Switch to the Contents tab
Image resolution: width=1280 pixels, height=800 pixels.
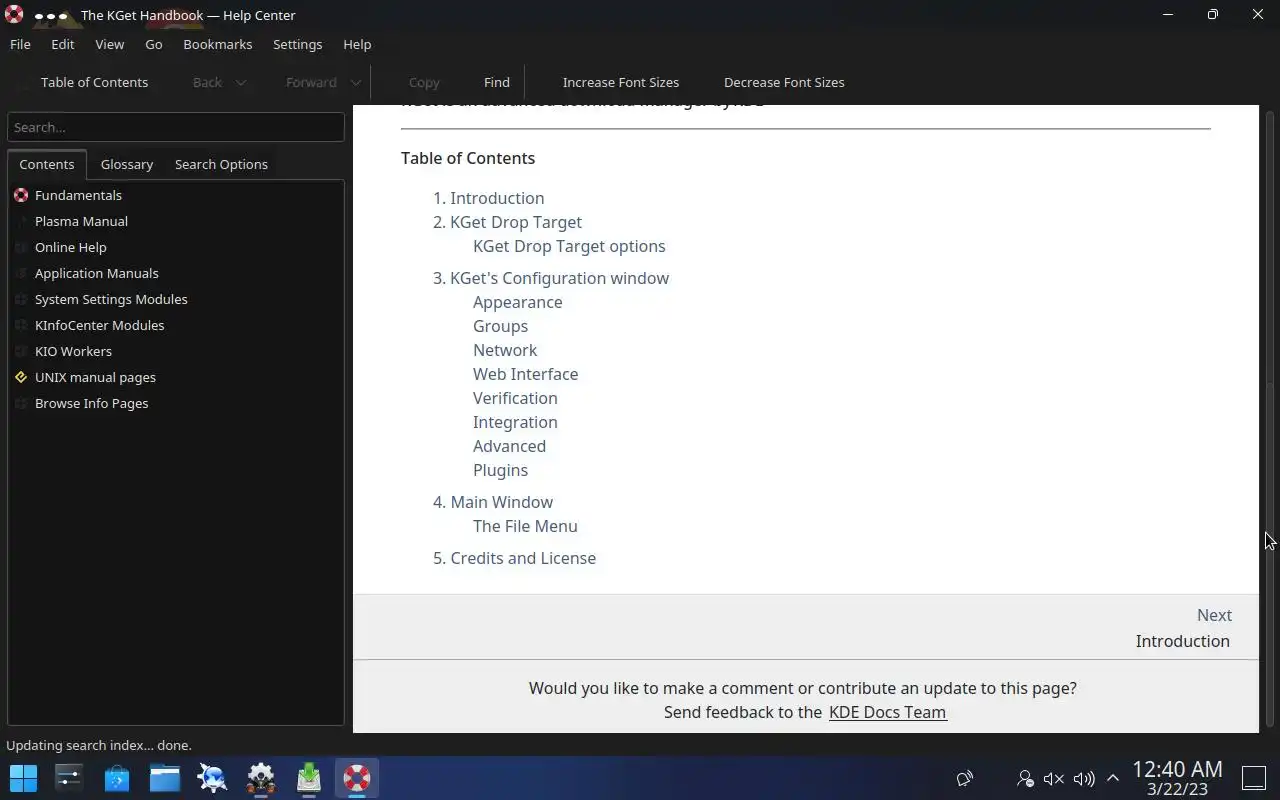[47, 164]
